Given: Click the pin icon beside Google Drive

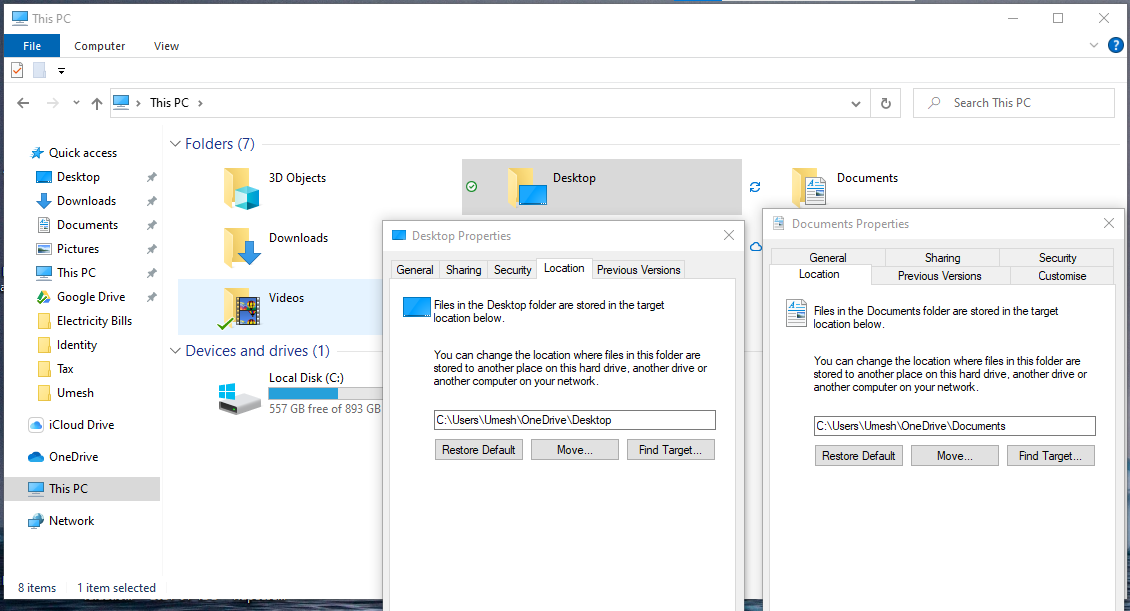Looking at the screenshot, I should tap(151, 297).
